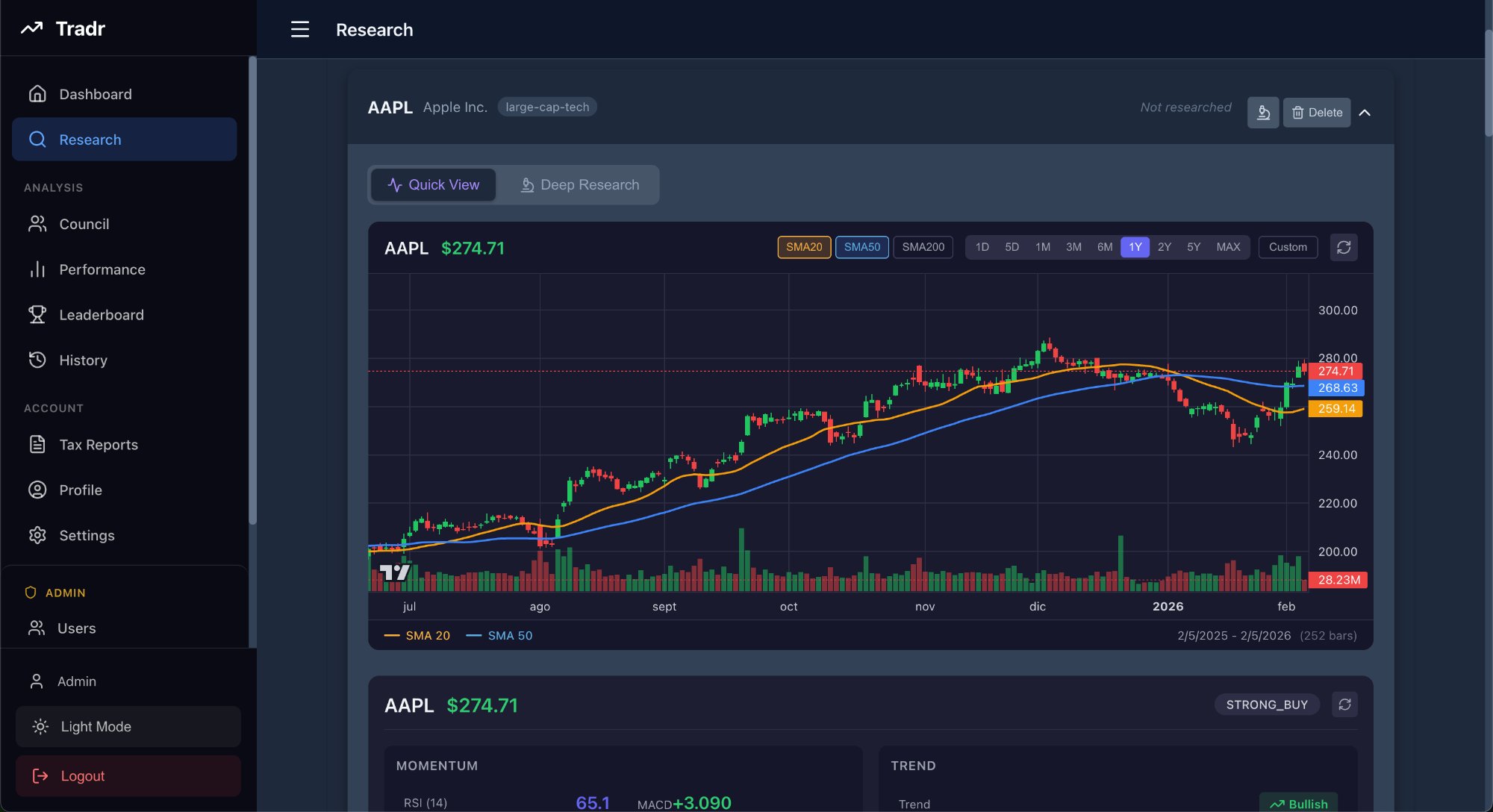The width and height of the screenshot is (1493, 812).
Task: Open the Leaderboard trophy item
Action: [x=101, y=315]
